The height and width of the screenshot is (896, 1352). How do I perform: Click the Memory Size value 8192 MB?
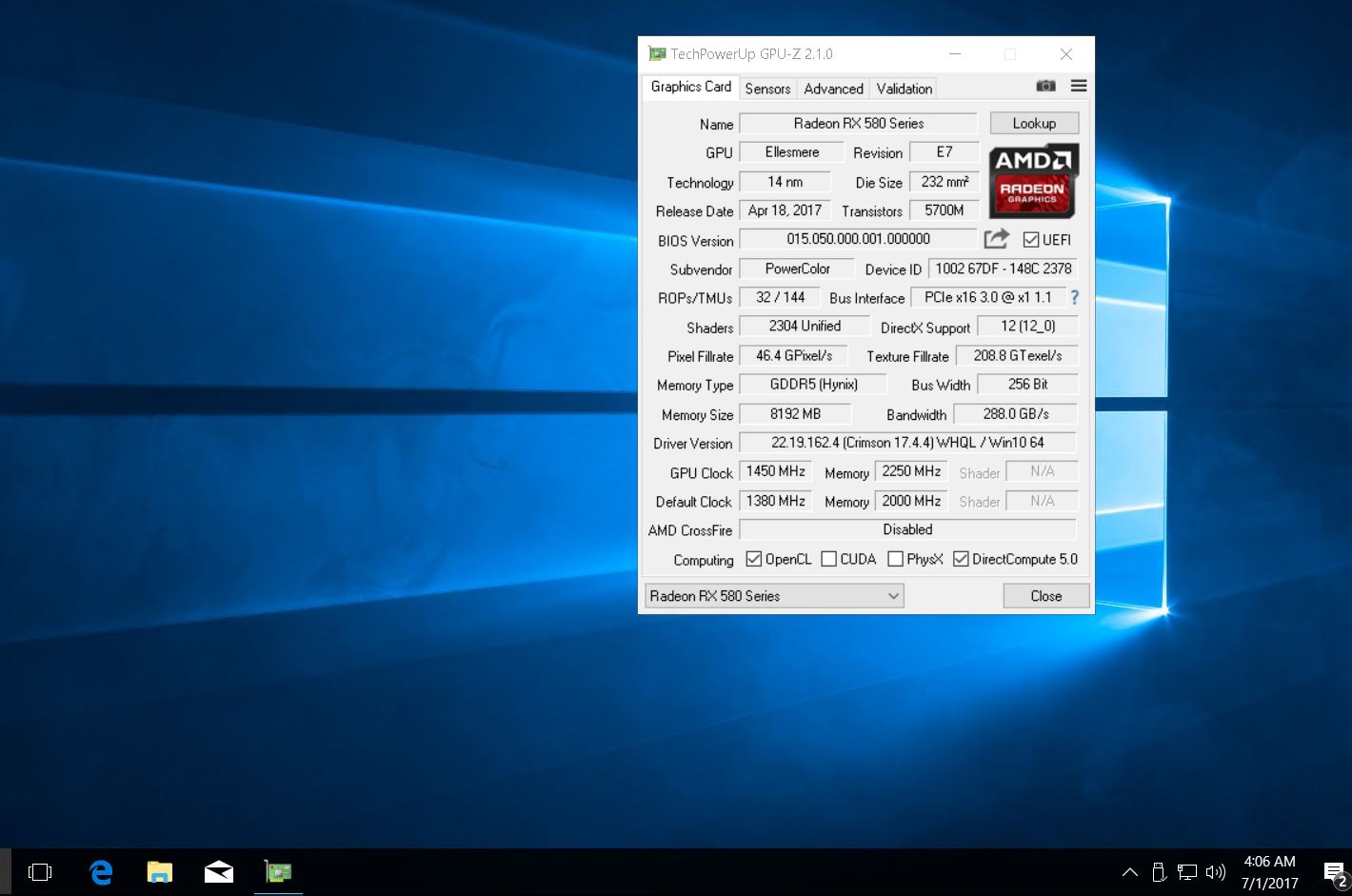coord(795,414)
